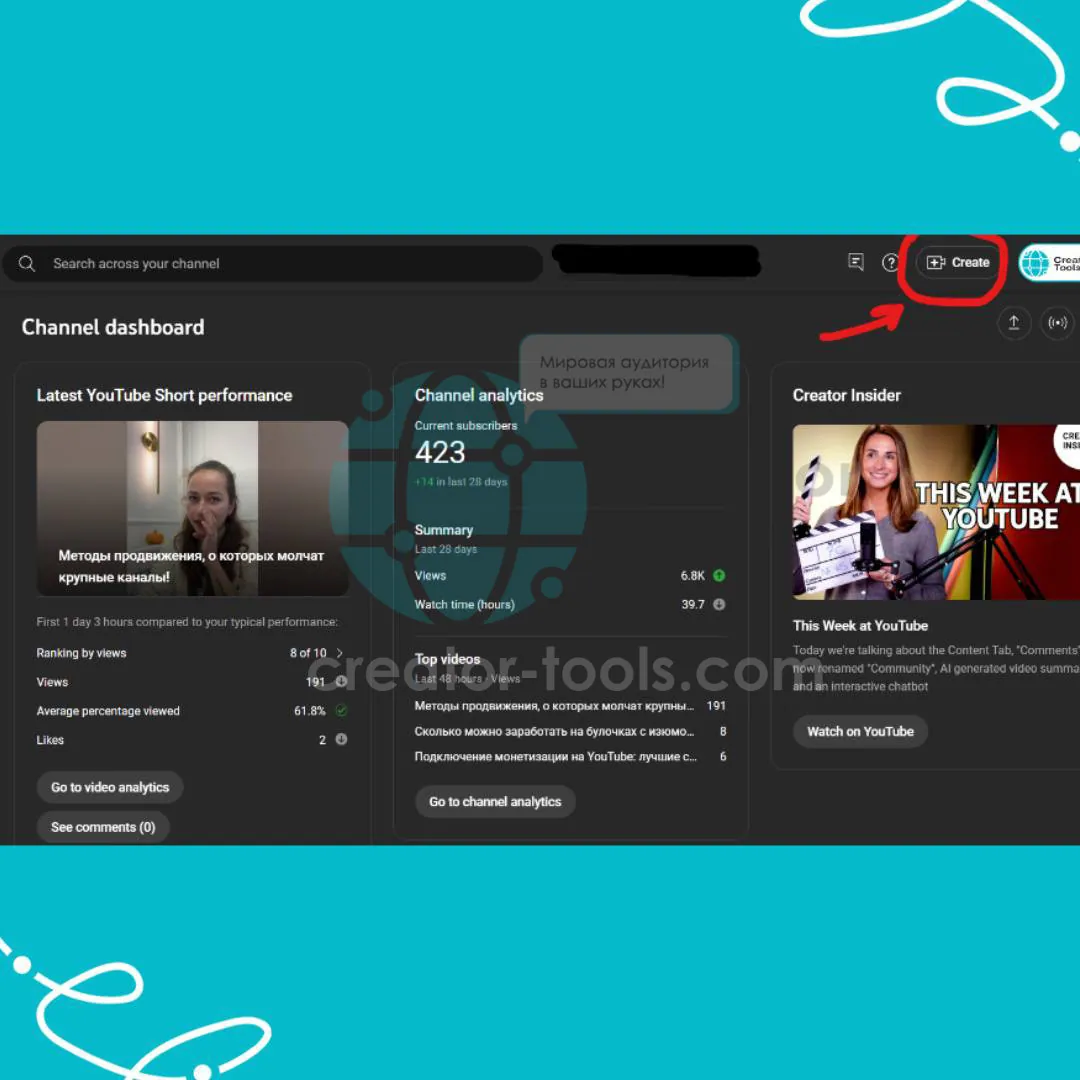This screenshot has width=1080, height=1080.
Task: Click the go live broadcast icon
Action: point(1057,322)
